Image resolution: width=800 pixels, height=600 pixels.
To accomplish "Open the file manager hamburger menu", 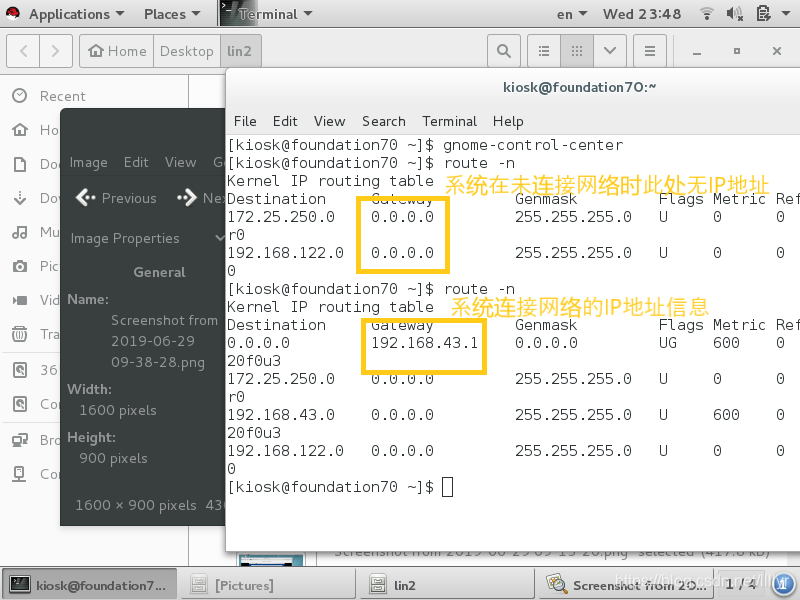I will (649, 51).
